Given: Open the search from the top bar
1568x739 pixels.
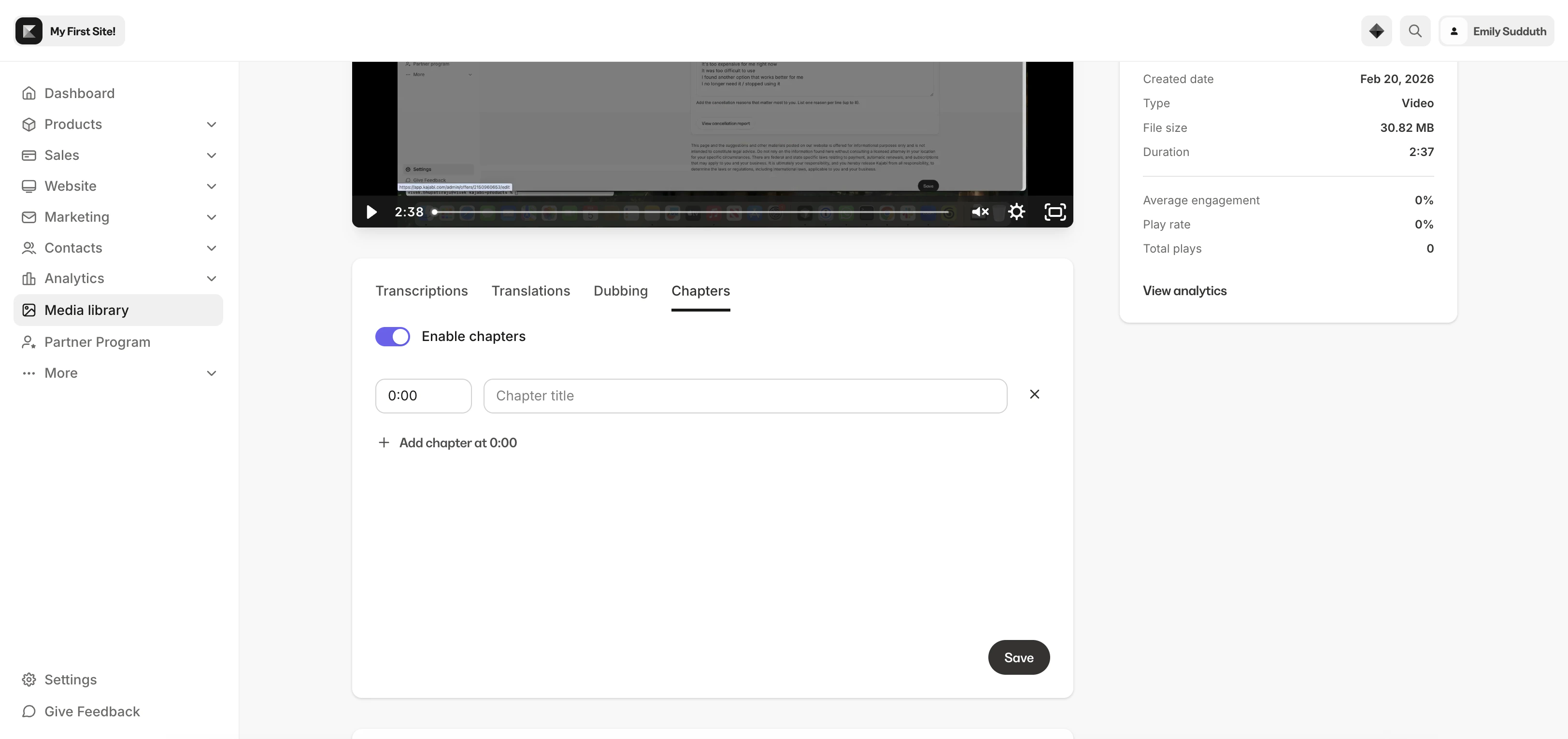Looking at the screenshot, I should [1415, 30].
